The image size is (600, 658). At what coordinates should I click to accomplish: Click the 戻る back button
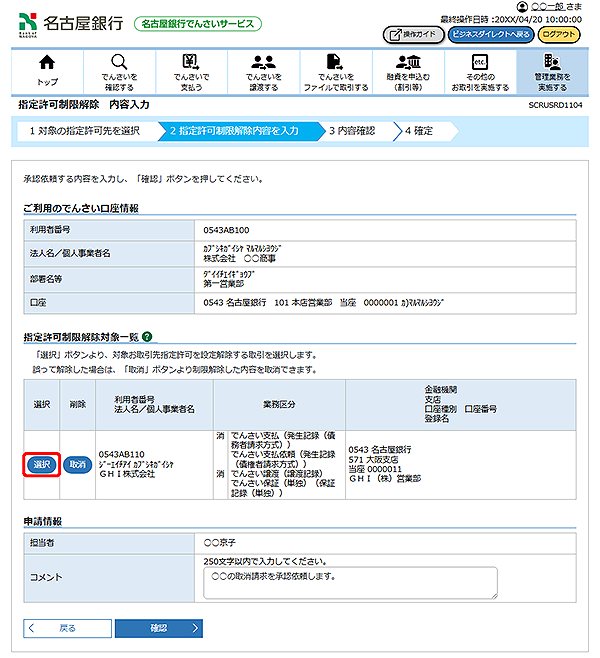65,628
